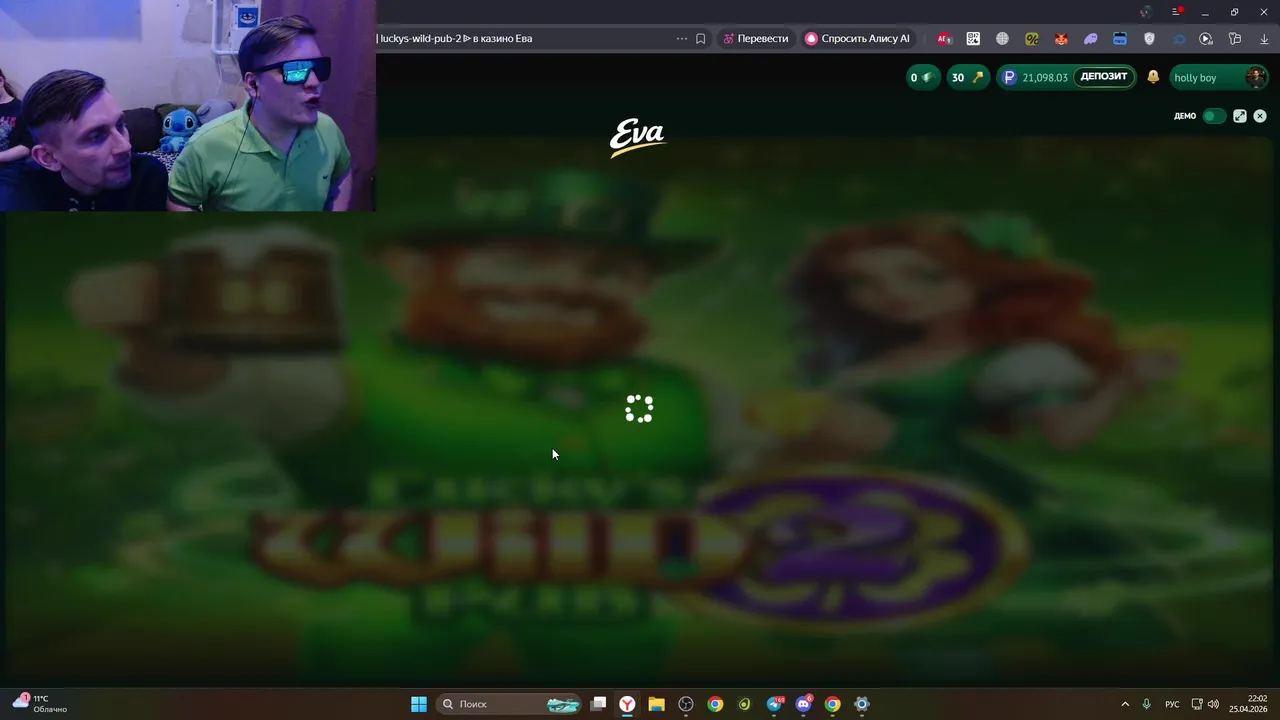Click the Поиск taskbar search field
This screenshot has width=1280, height=720.
[510, 704]
